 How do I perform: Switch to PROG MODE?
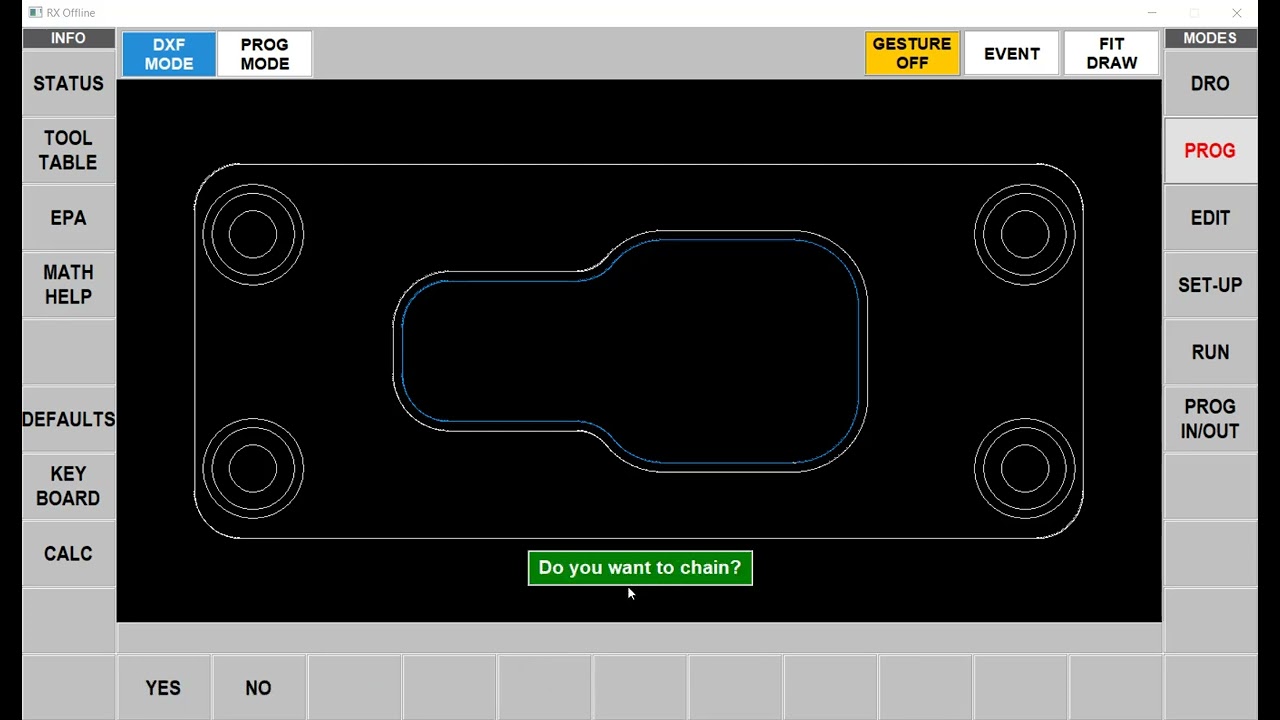click(x=265, y=54)
